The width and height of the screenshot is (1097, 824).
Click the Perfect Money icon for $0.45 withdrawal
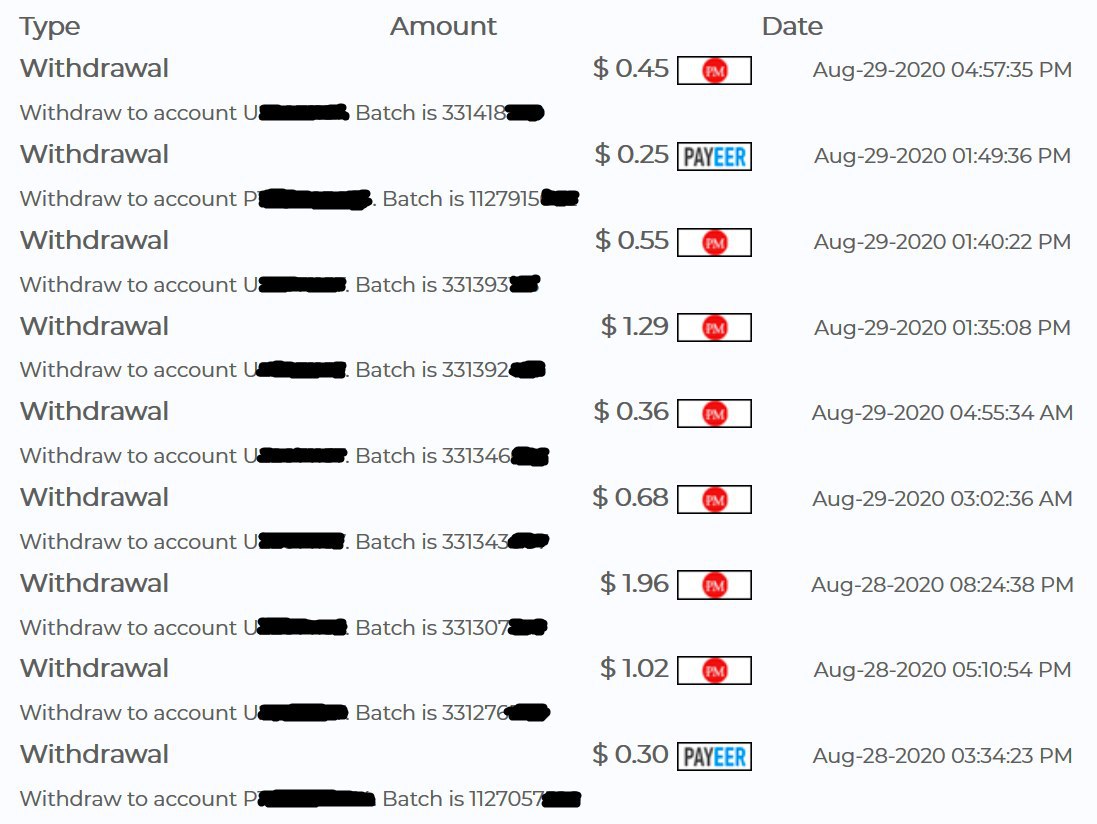click(x=714, y=70)
